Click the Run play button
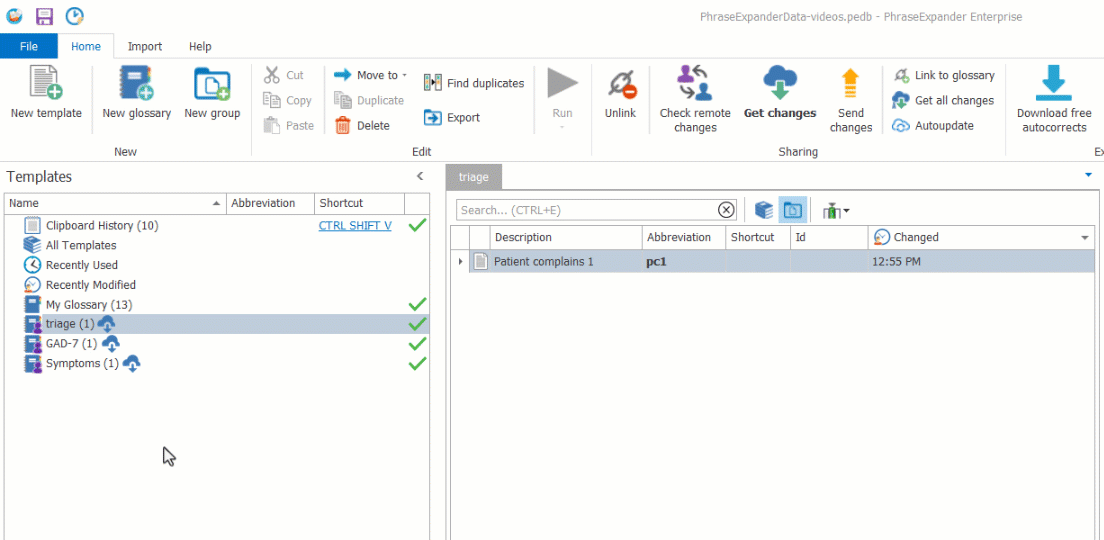This screenshot has width=1104, height=540. (x=563, y=83)
